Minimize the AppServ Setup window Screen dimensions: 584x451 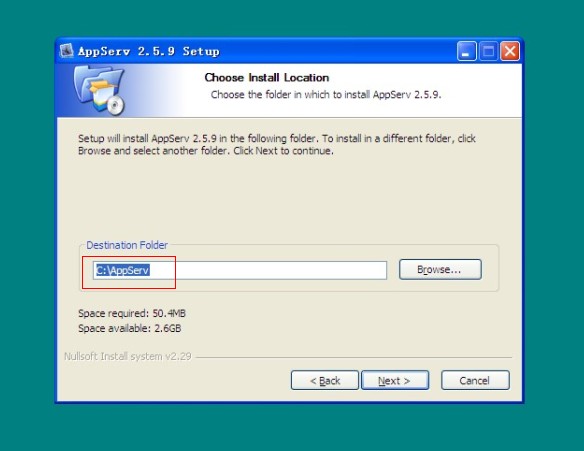click(x=466, y=51)
